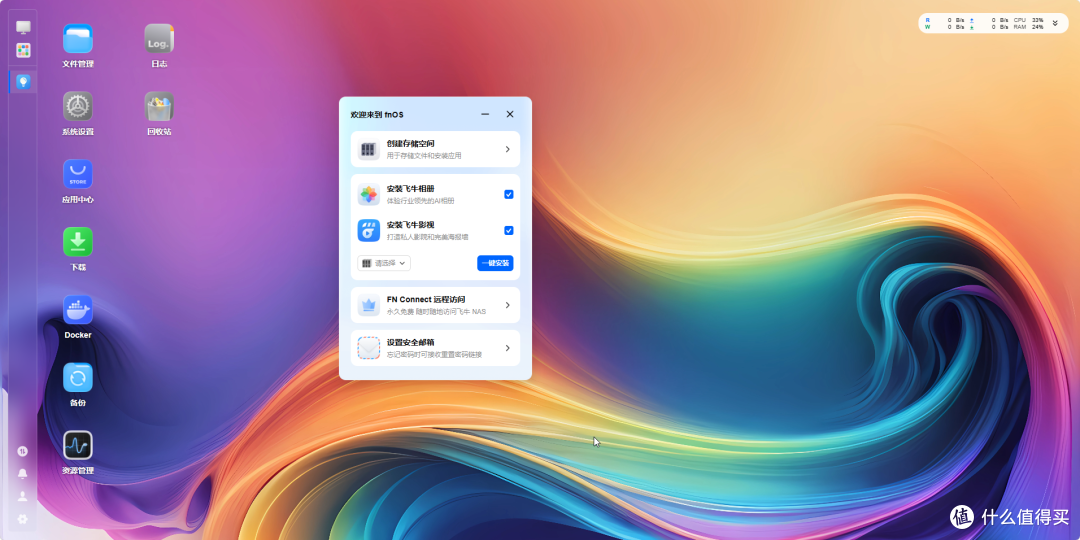
Task: Show desktop via sidebar monitor icon
Action: [23, 27]
